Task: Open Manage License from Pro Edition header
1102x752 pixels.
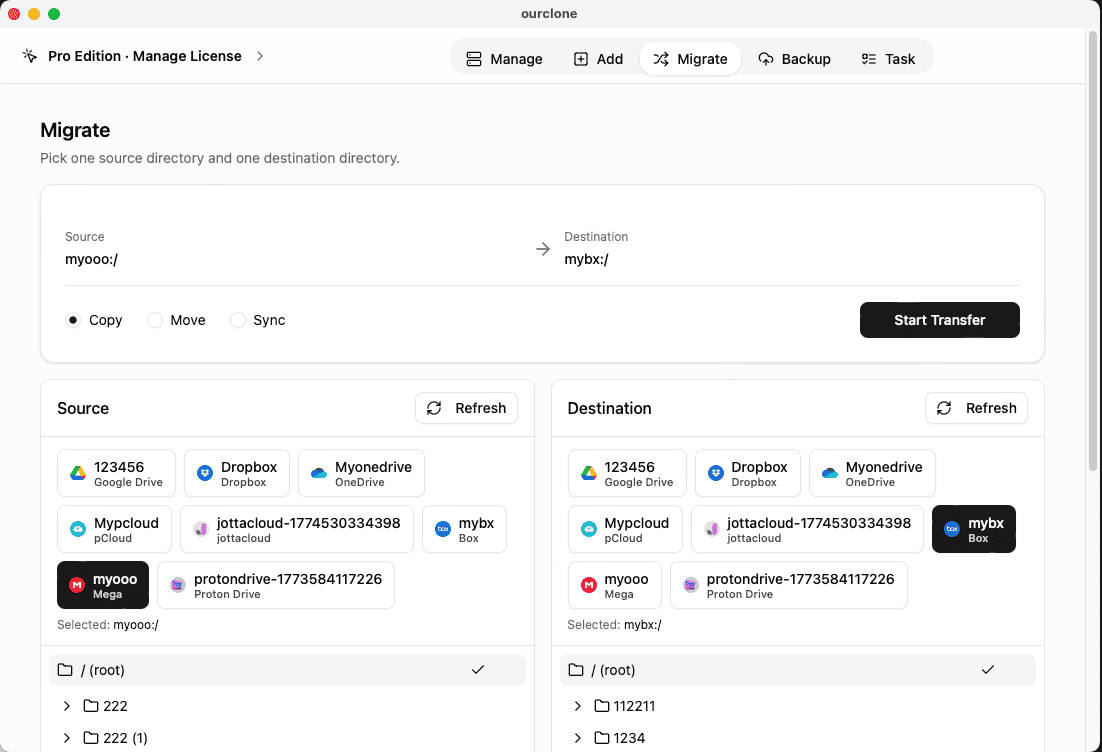Action: coord(144,56)
